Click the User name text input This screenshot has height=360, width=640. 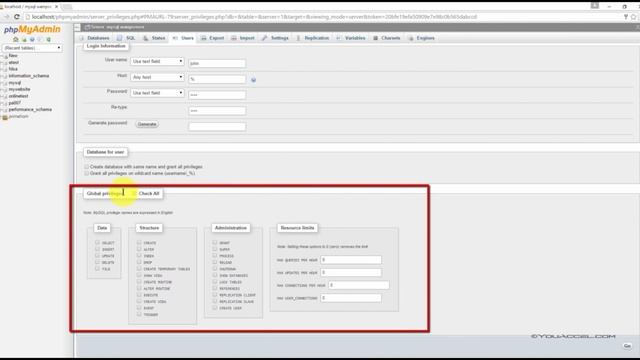point(217,63)
